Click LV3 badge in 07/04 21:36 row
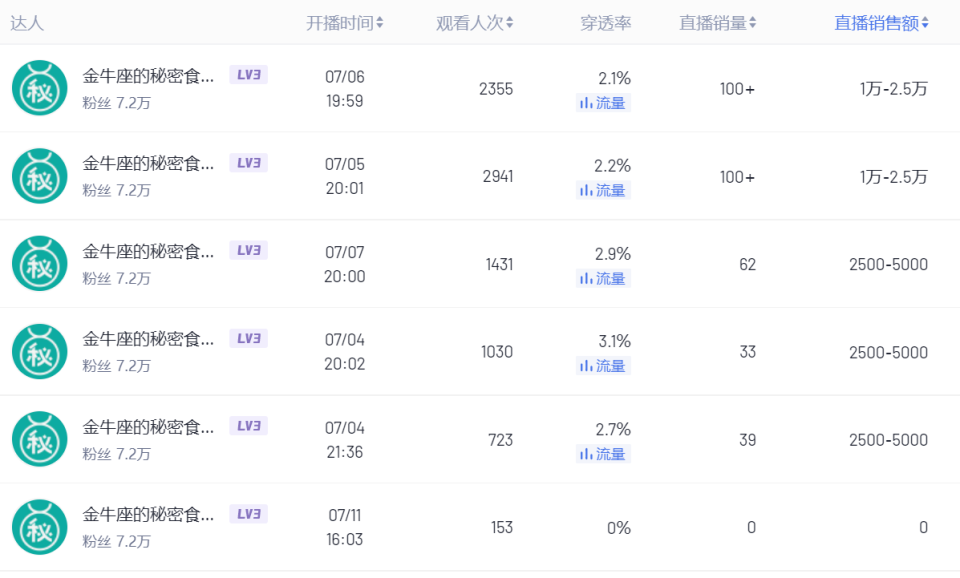Image resolution: width=960 pixels, height=578 pixels. point(249,426)
